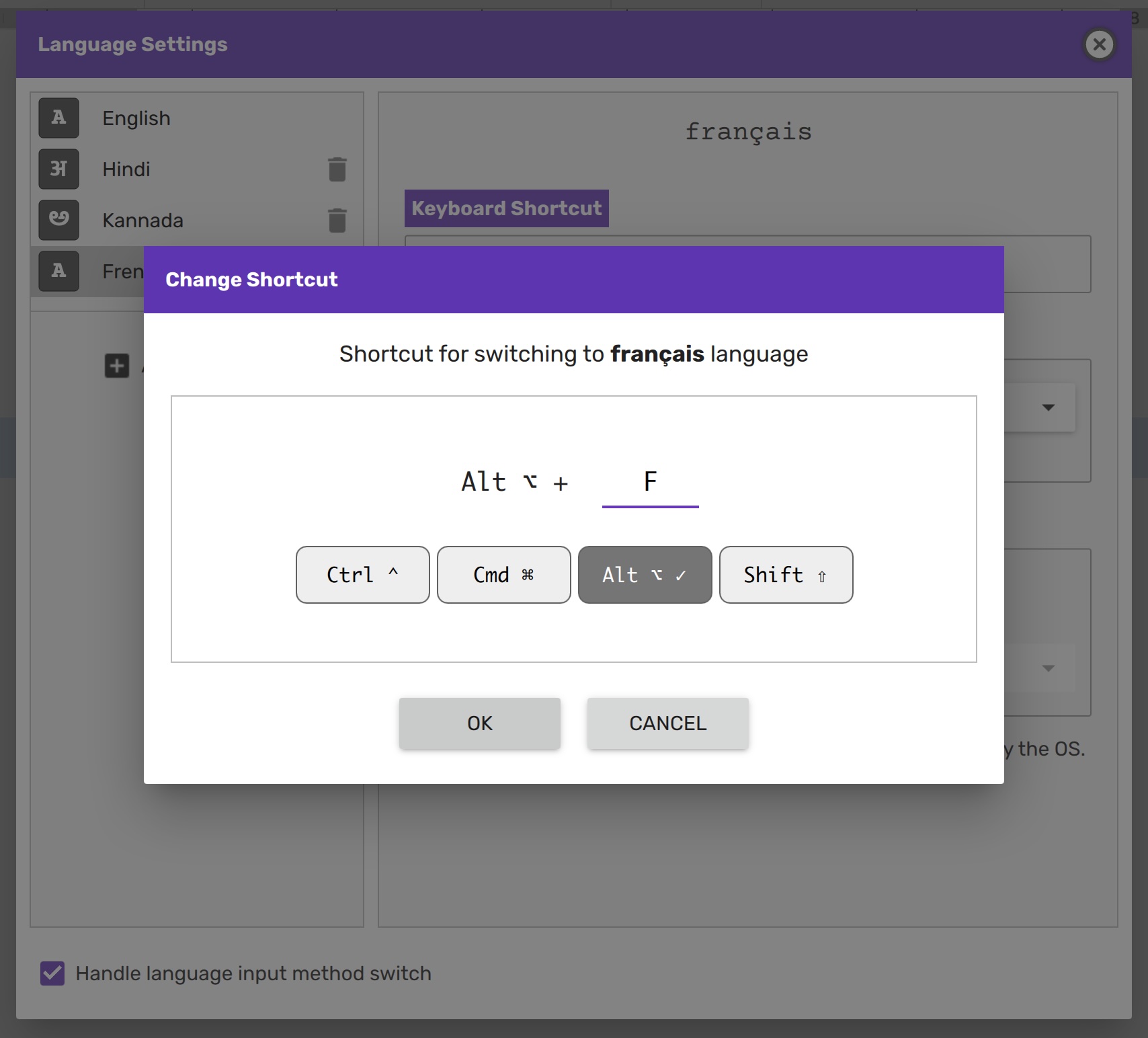This screenshot has width=1148, height=1038.
Task: Delete the Hindi language
Action: (337, 169)
